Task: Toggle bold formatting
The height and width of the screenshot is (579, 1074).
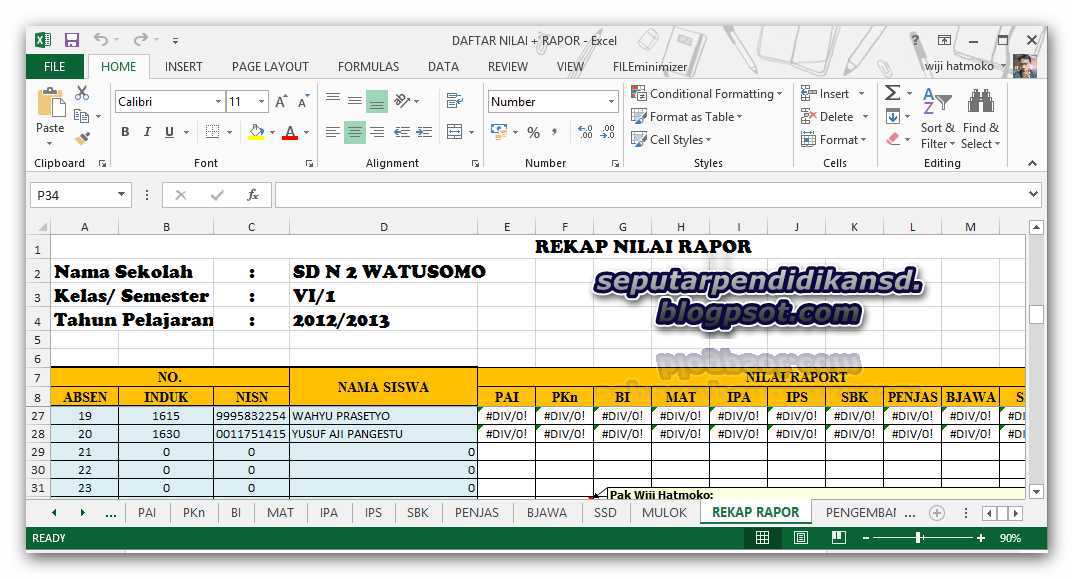Action: pyautogui.click(x=124, y=132)
